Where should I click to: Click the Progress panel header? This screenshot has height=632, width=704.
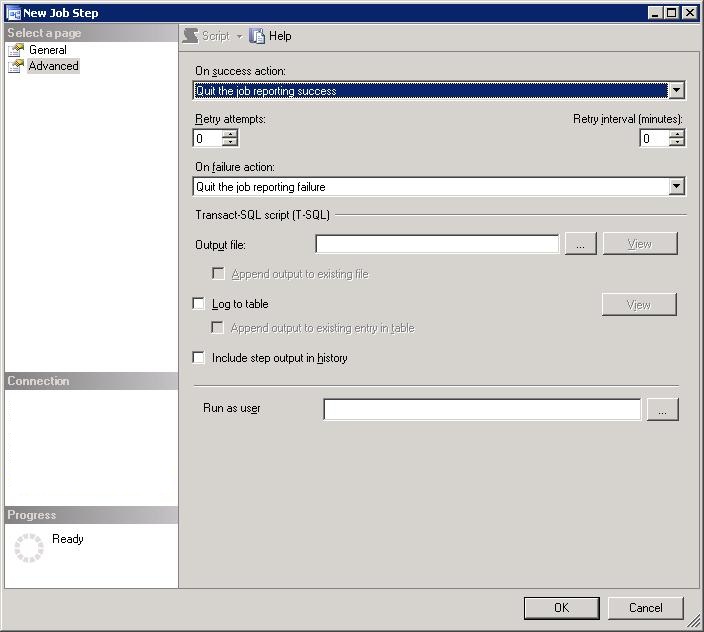pos(92,515)
